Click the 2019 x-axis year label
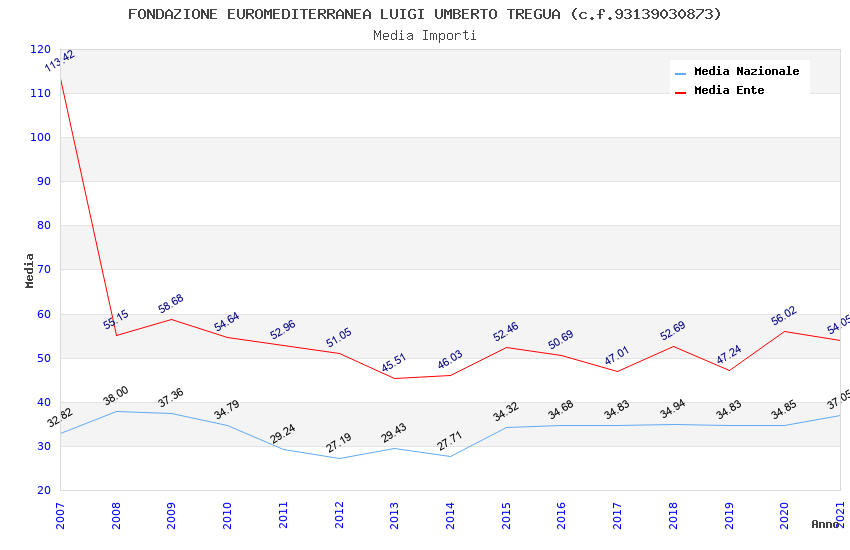 pos(729,516)
